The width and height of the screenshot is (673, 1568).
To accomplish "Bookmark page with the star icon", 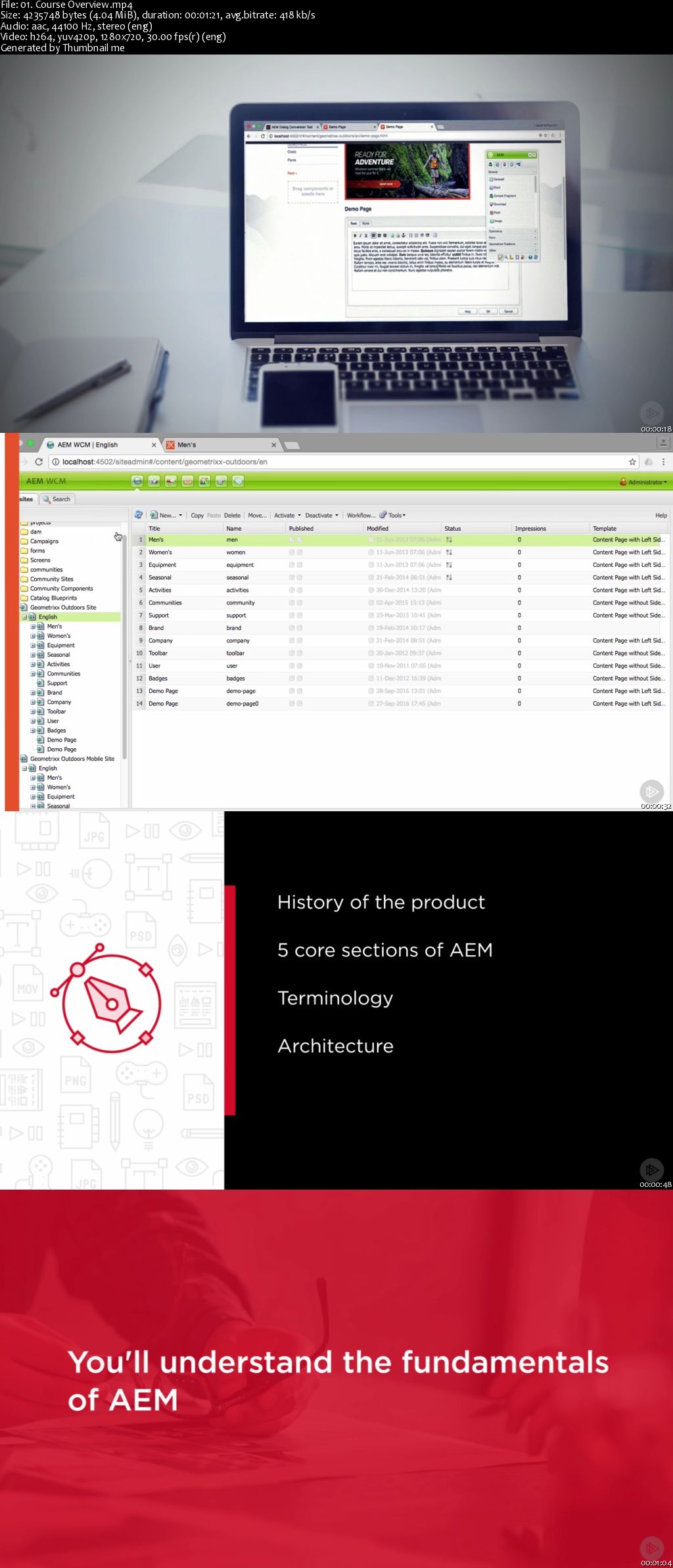I will 632,462.
